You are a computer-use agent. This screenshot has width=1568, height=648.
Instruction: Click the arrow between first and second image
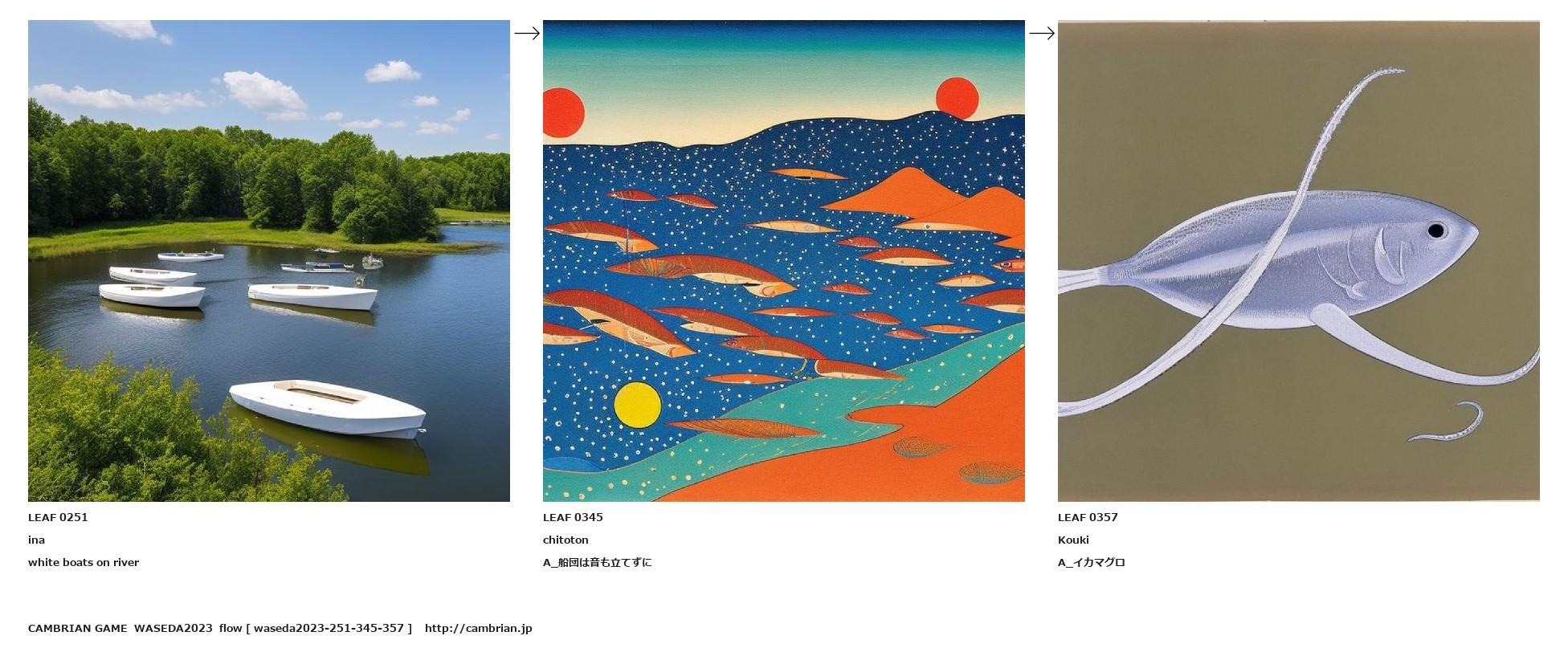click(527, 33)
